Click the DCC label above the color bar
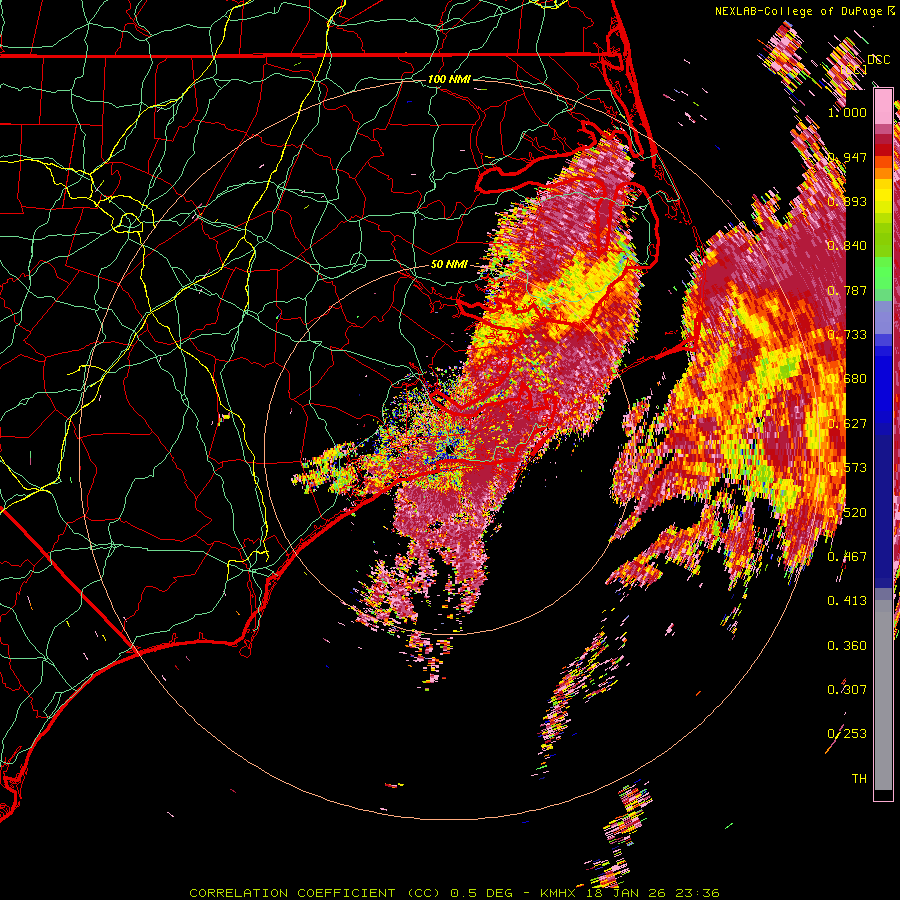 point(879,60)
